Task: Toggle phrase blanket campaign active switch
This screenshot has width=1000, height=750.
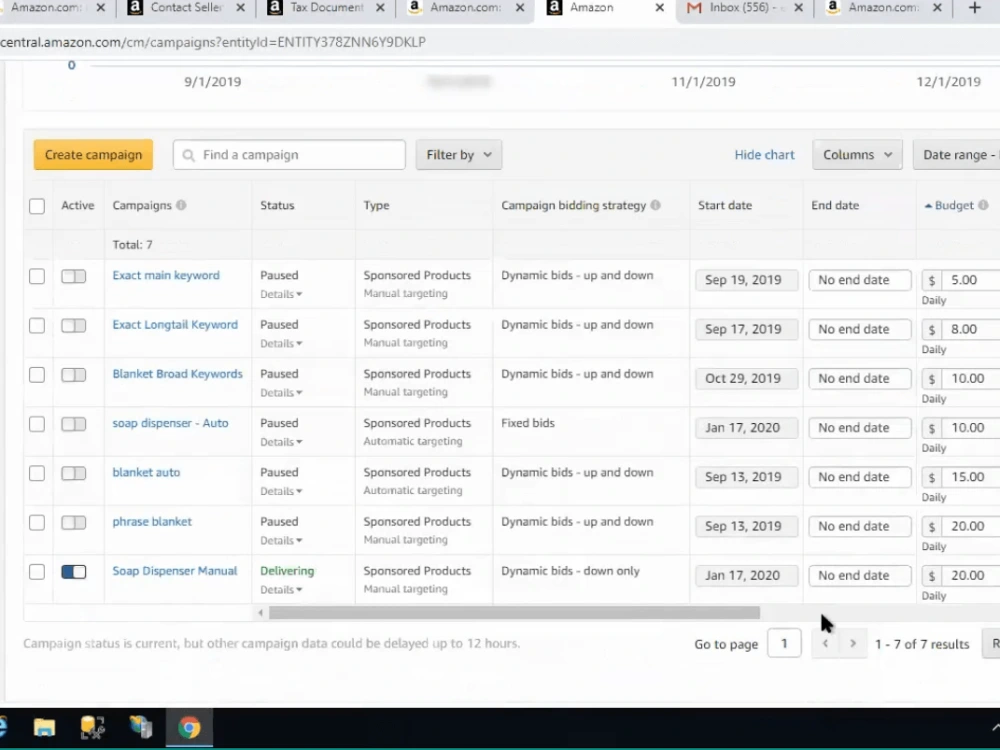Action: tap(73, 522)
